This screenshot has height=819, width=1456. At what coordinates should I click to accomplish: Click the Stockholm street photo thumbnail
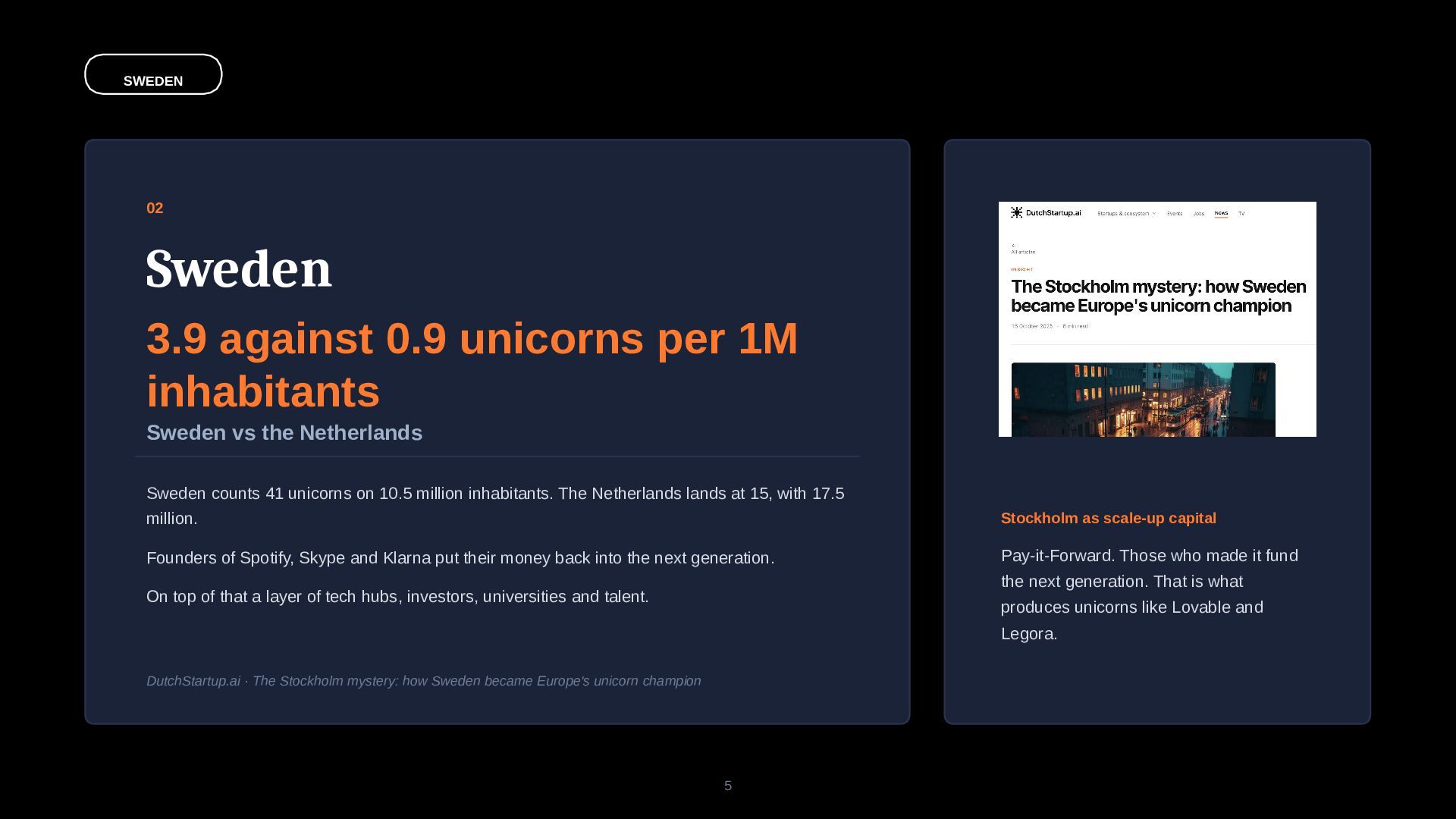click(x=1143, y=400)
